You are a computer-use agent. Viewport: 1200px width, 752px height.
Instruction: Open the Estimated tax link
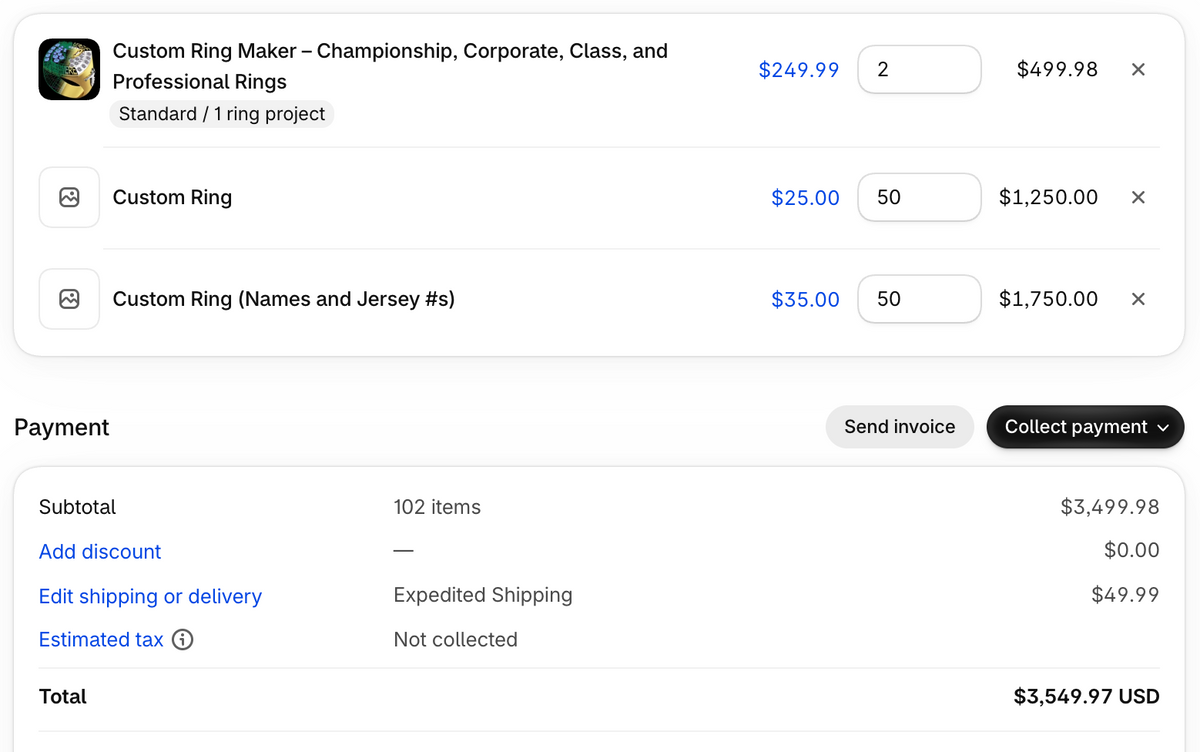coord(101,640)
